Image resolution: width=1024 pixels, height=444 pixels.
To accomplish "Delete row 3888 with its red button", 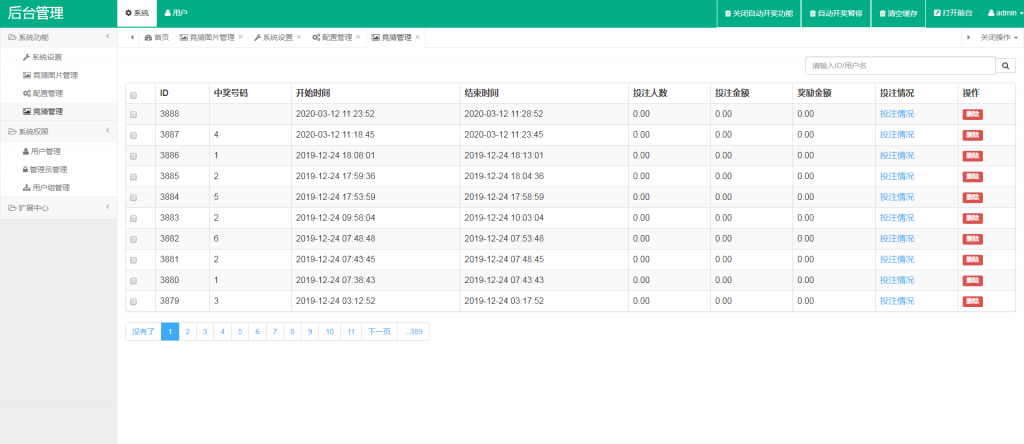I will point(972,114).
